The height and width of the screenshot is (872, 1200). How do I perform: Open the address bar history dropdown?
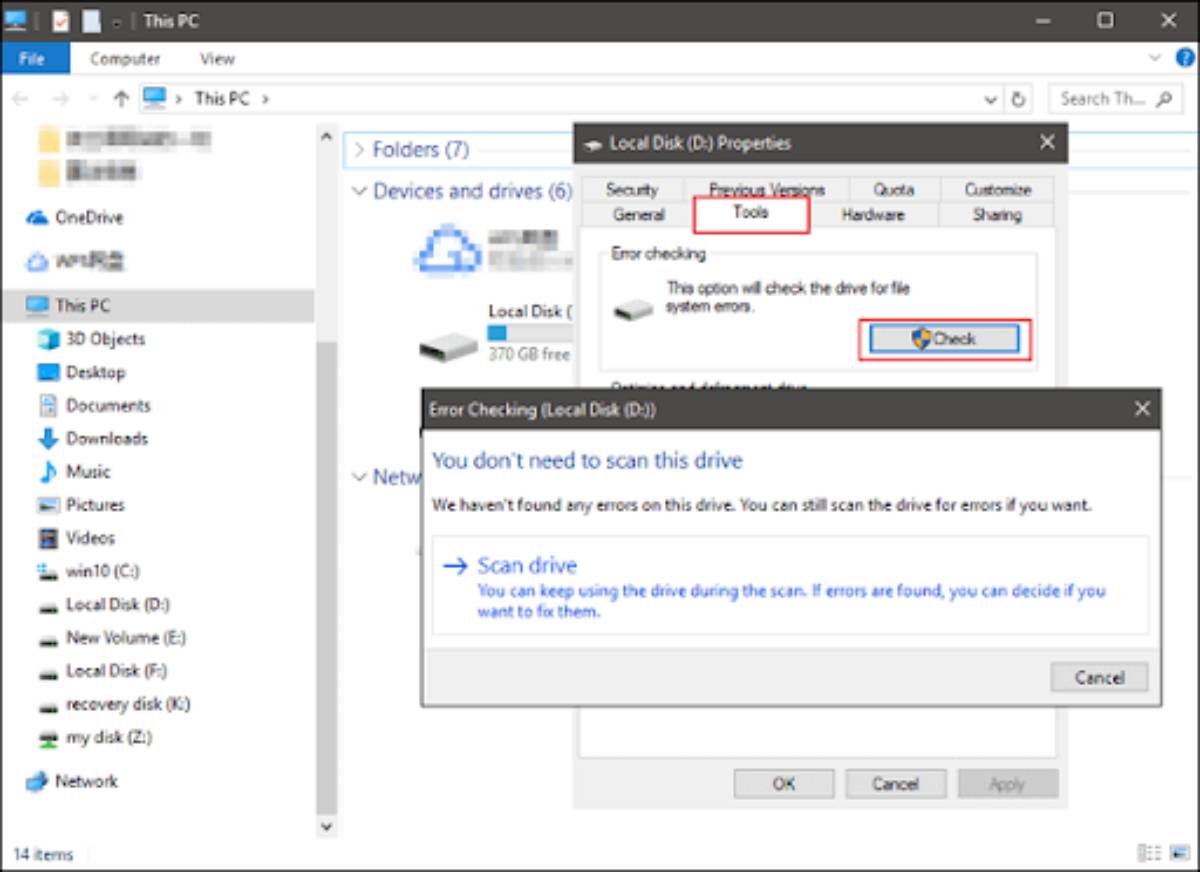(x=991, y=99)
